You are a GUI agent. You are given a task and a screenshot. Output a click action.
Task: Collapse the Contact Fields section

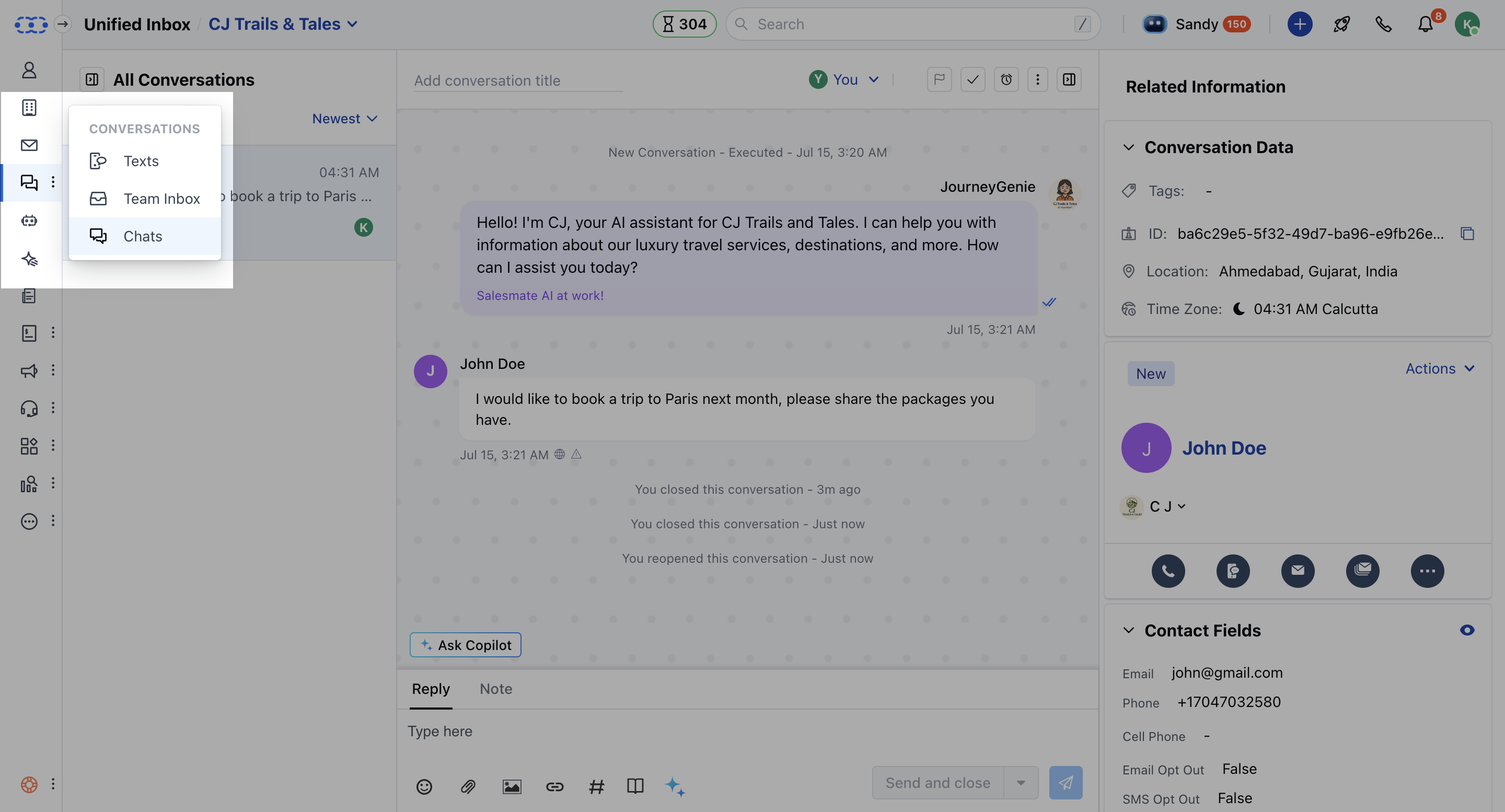tap(1128, 630)
